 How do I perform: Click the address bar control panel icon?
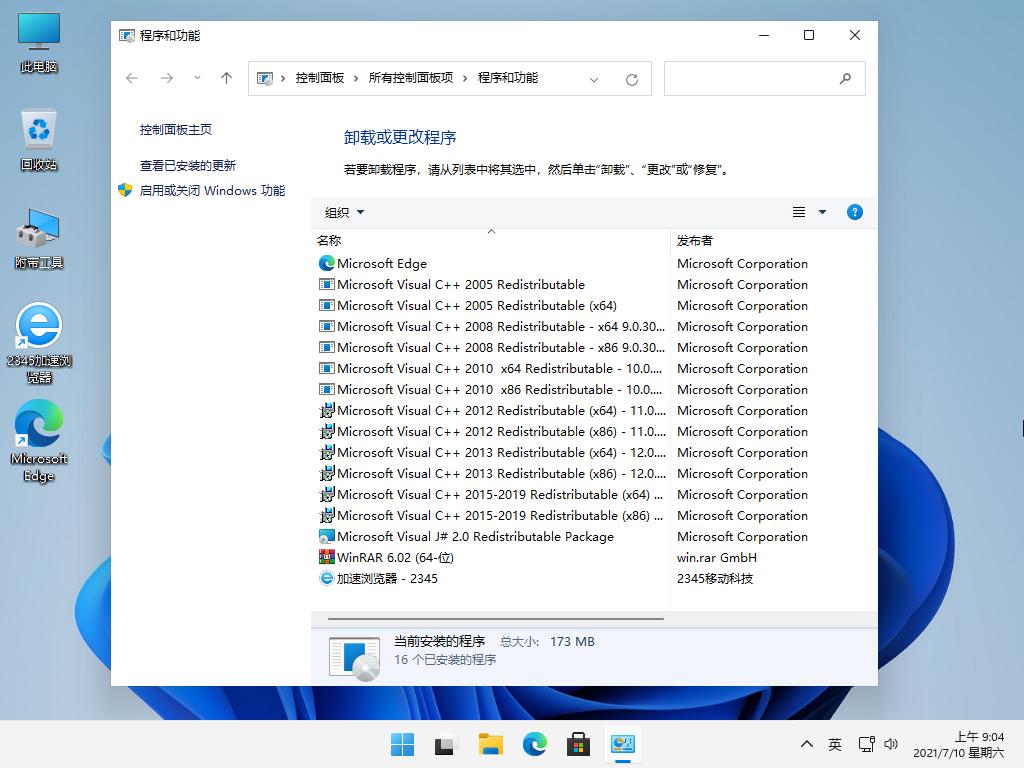[264, 78]
